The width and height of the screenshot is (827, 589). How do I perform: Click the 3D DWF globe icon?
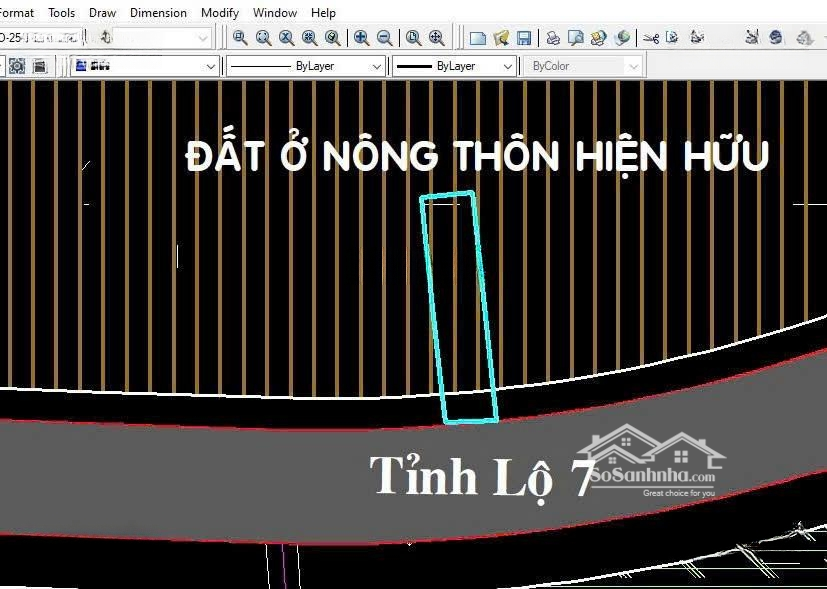point(623,38)
